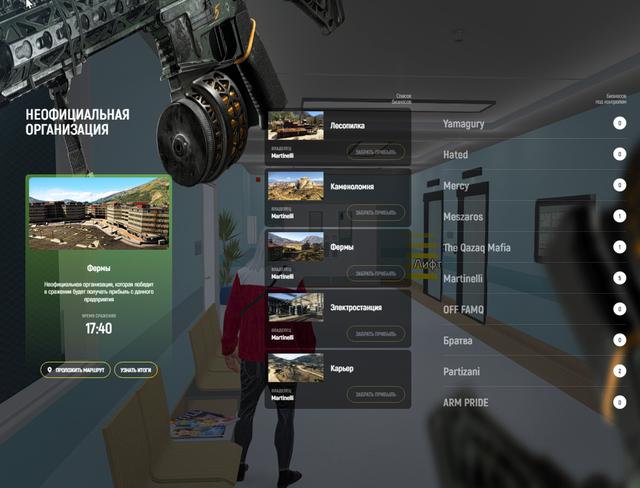Click the badge showing 2 beside Partizani
This screenshot has width=640, height=488.
pos(620,371)
